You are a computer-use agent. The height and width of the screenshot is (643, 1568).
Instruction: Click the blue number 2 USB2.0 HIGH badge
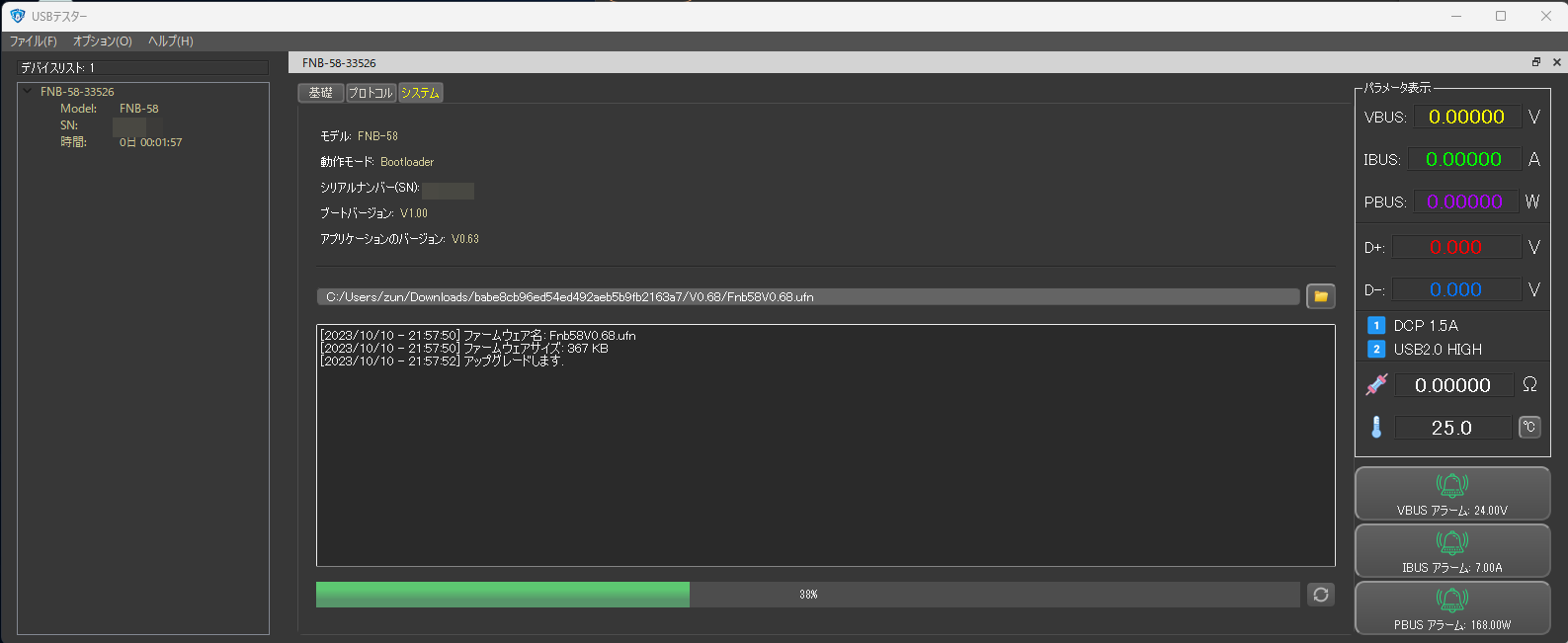point(1376,349)
